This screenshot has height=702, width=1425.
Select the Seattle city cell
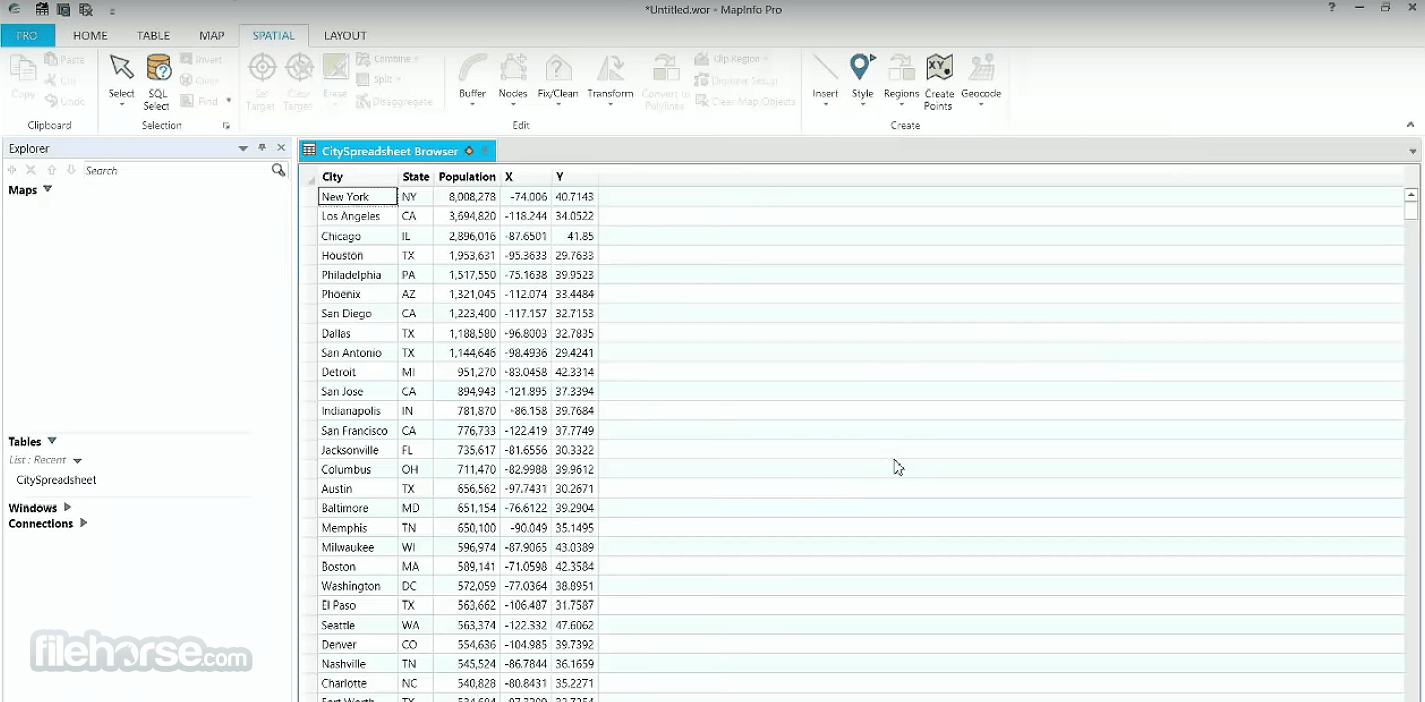[x=358, y=625]
